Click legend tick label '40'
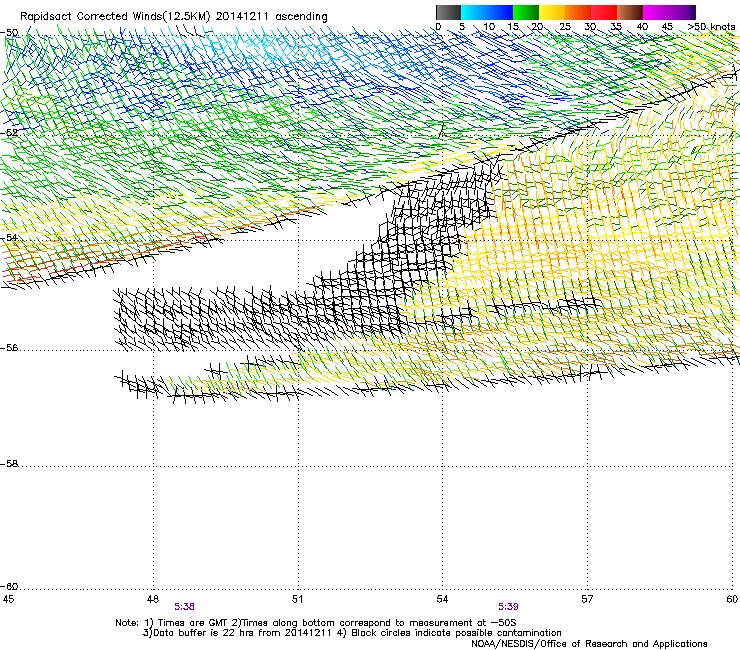This screenshot has height=650, width=740. pos(642,27)
